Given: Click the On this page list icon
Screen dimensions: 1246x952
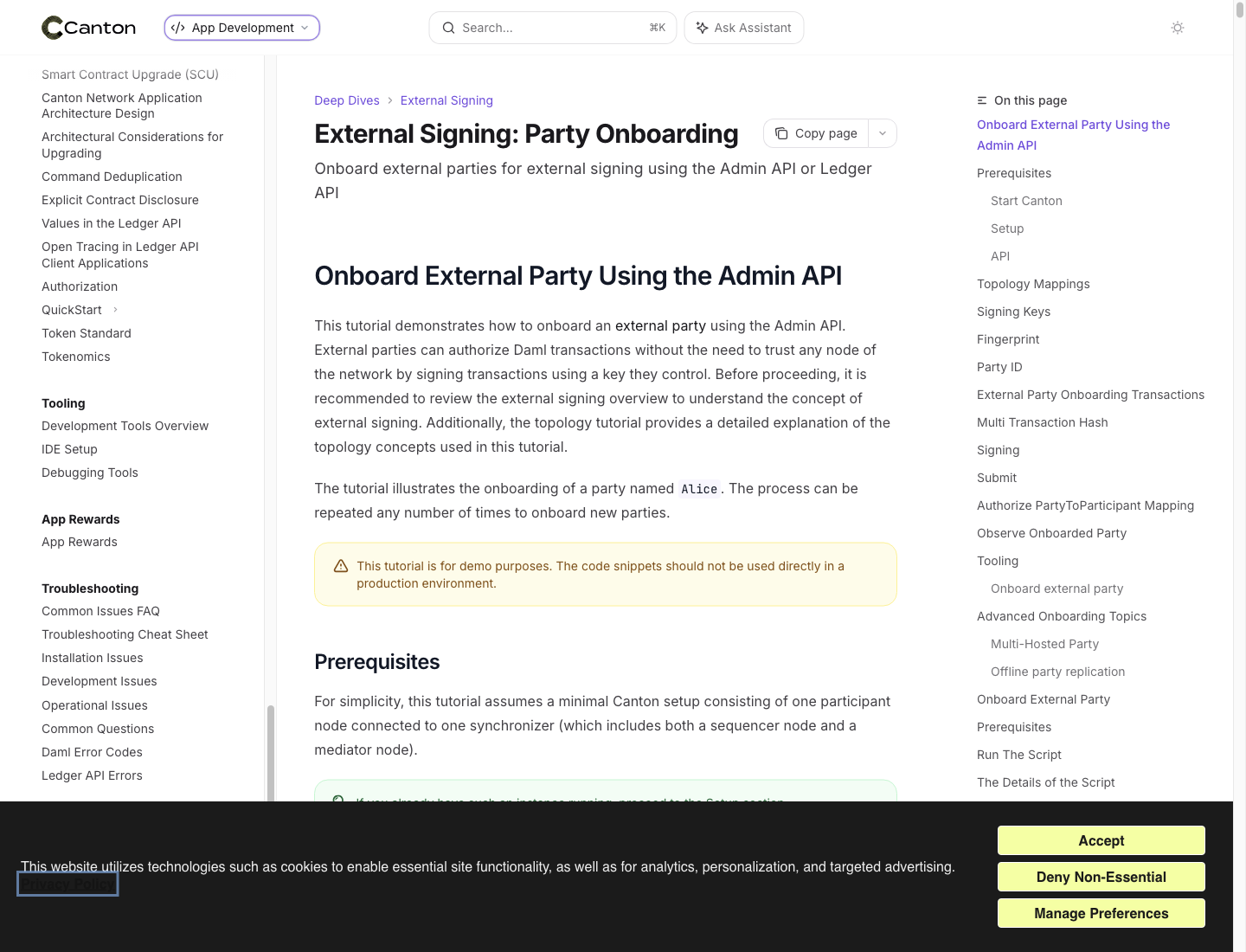Looking at the screenshot, I should coord(982,100).
